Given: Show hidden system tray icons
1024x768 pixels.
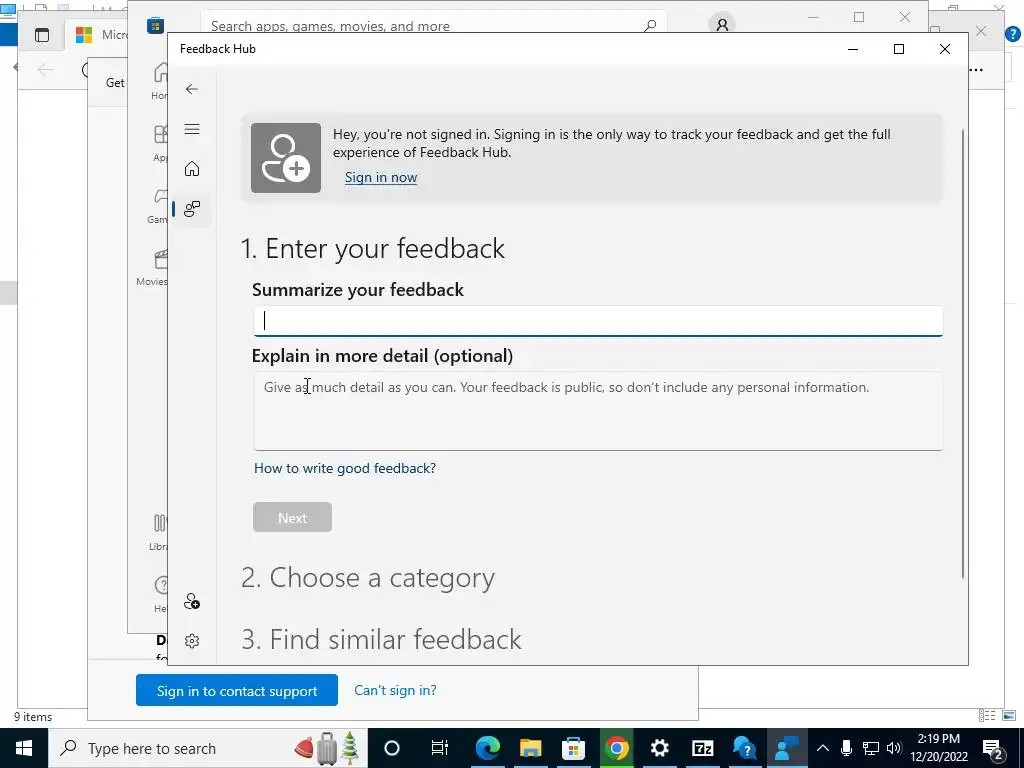Looking at the screenshot, I should pos(823,748).
